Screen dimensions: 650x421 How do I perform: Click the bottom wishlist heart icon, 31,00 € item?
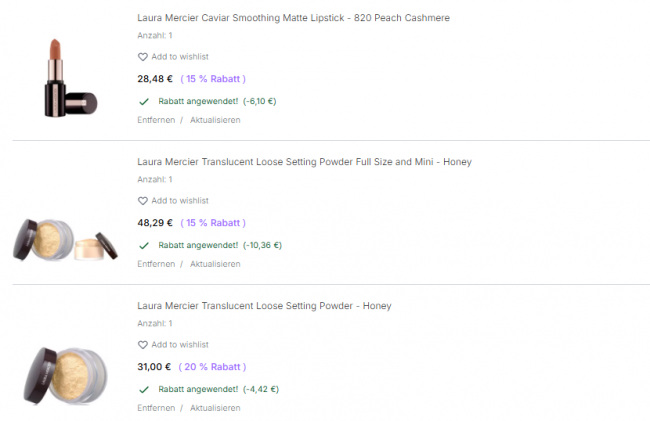click(x=143, y=345)
